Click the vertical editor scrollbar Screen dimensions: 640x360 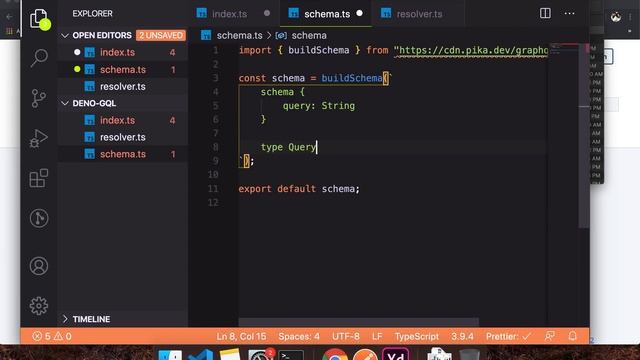[x=584, y=135]
